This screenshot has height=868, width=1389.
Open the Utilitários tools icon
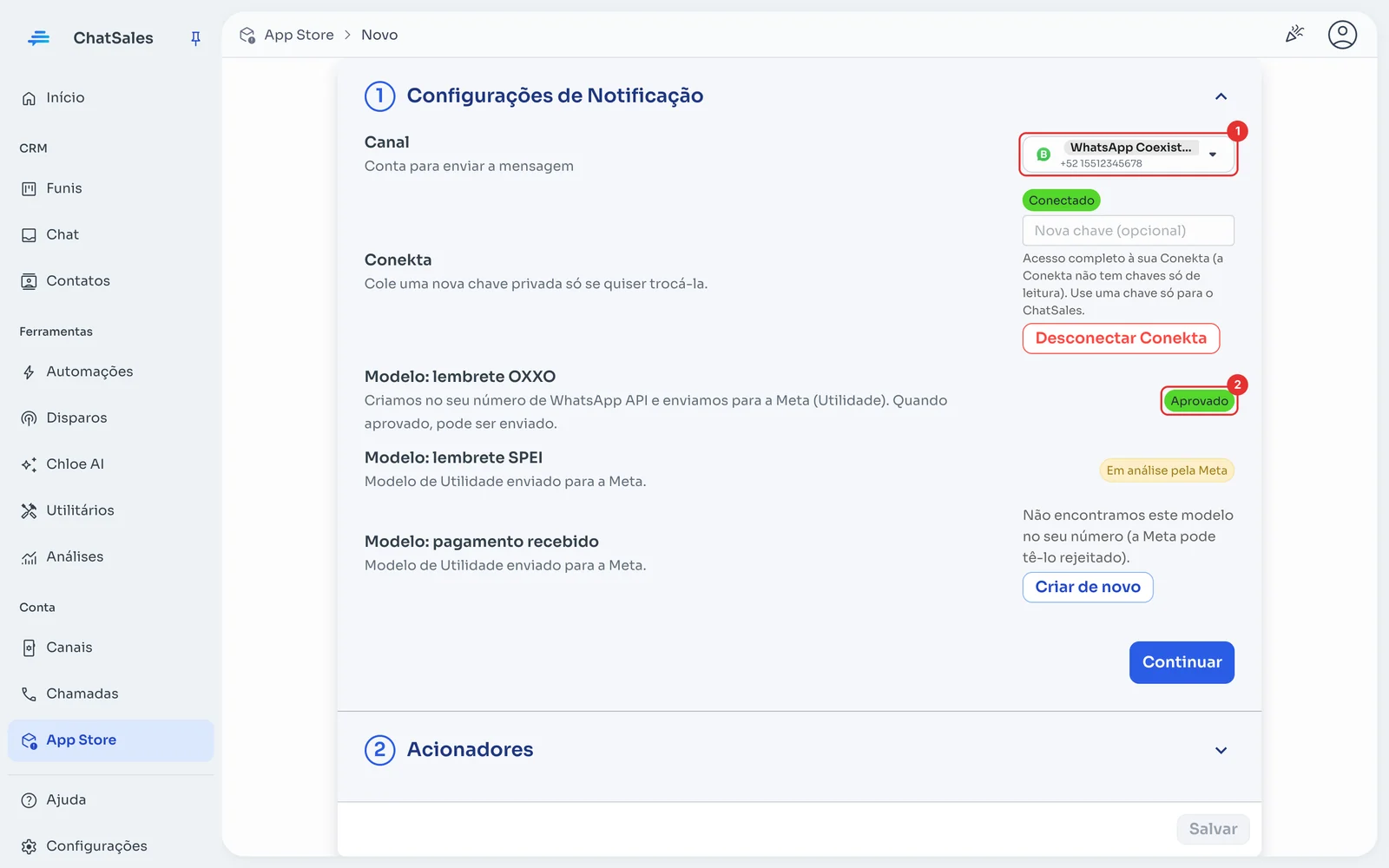click(29, 510)
